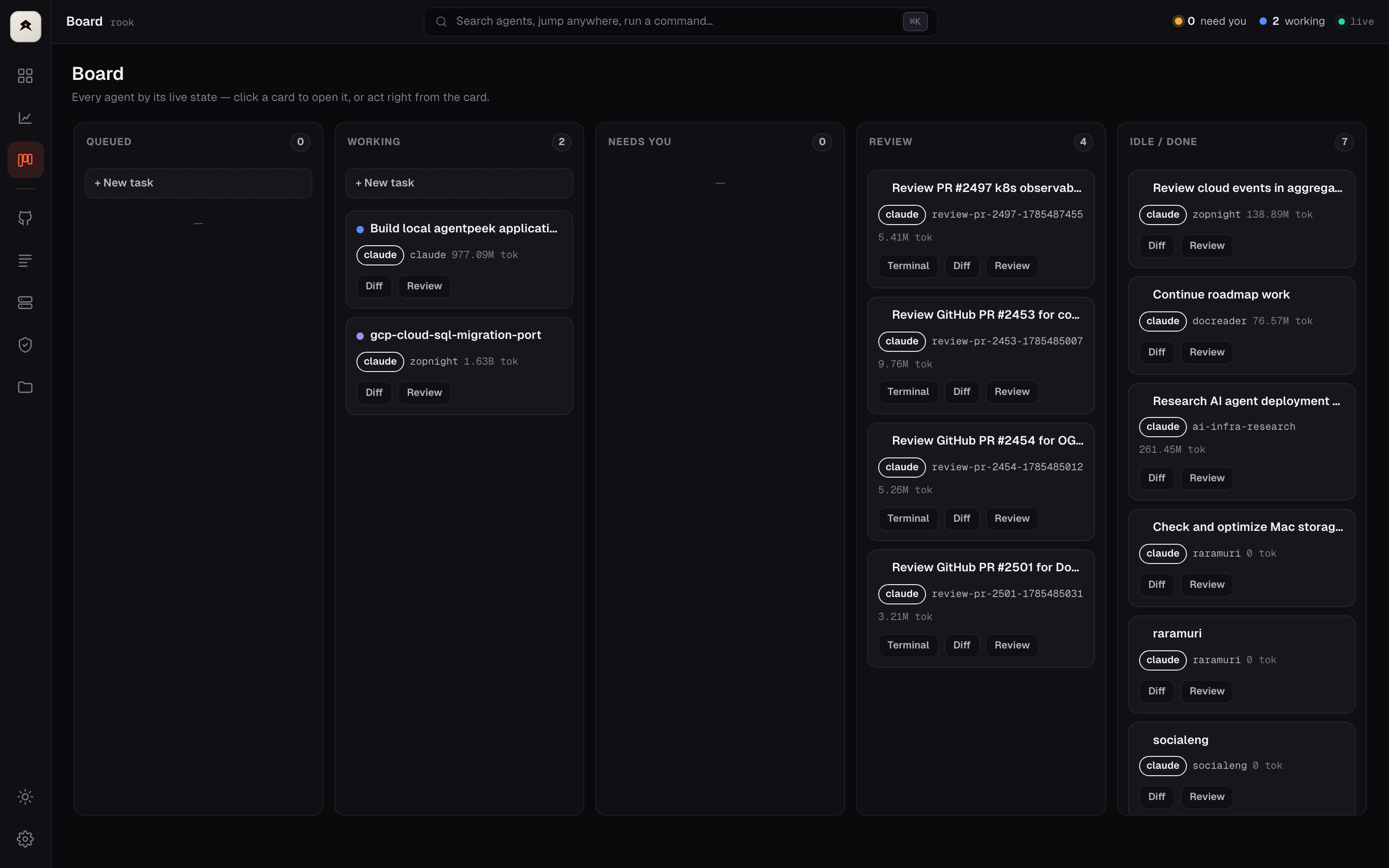Click claude badge on Review PR #2497 card

click(x=902, y=215)
